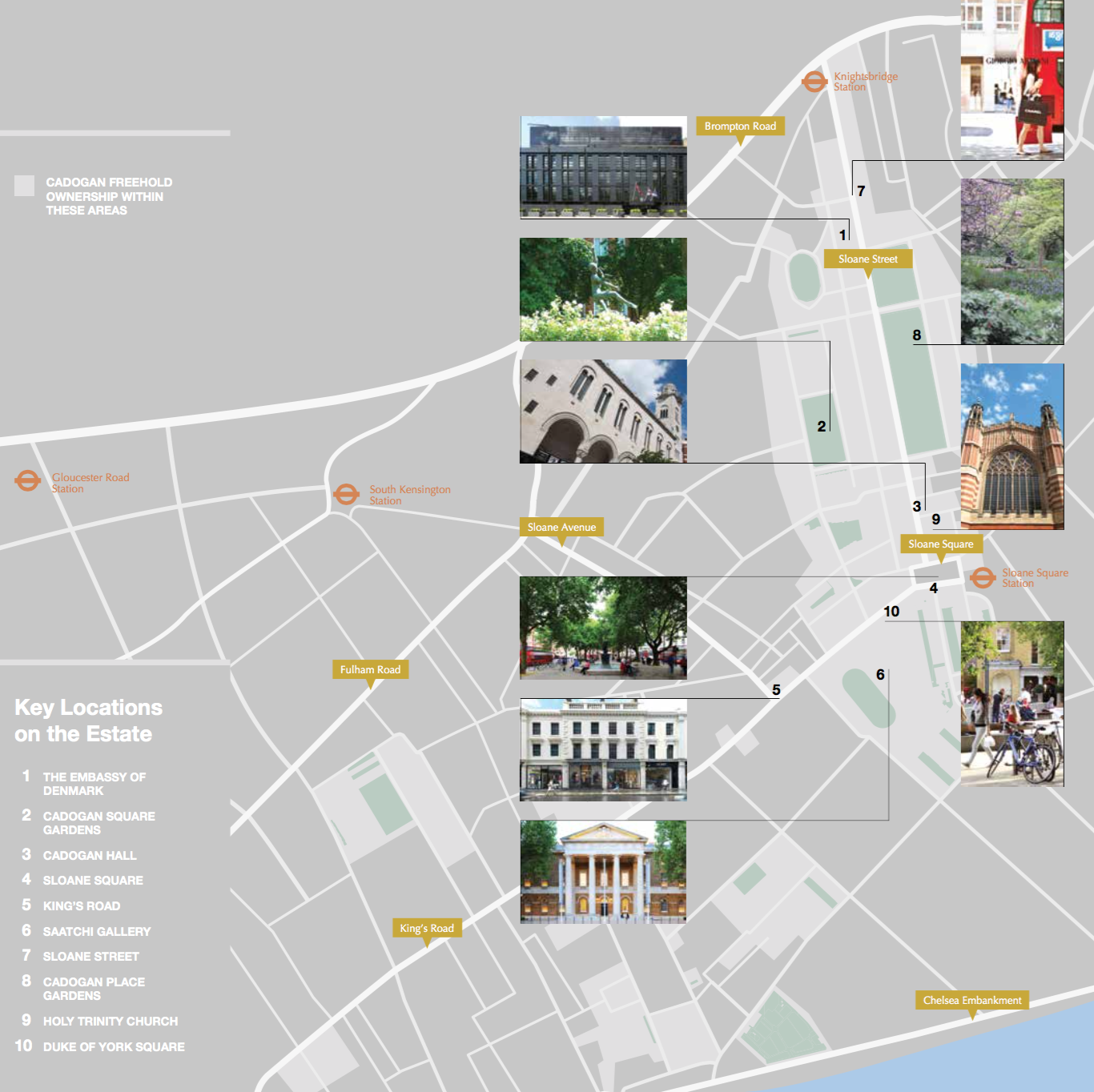Click the Sloane Square yellow marker
Viewport: 1094px width, 1092px height.
pyautogui.click(x=940, y=544)
